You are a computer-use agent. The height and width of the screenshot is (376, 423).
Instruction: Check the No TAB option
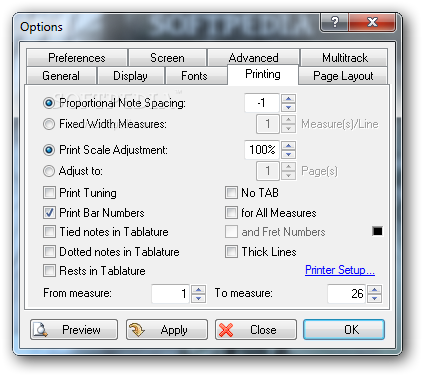tap(231, 193)
